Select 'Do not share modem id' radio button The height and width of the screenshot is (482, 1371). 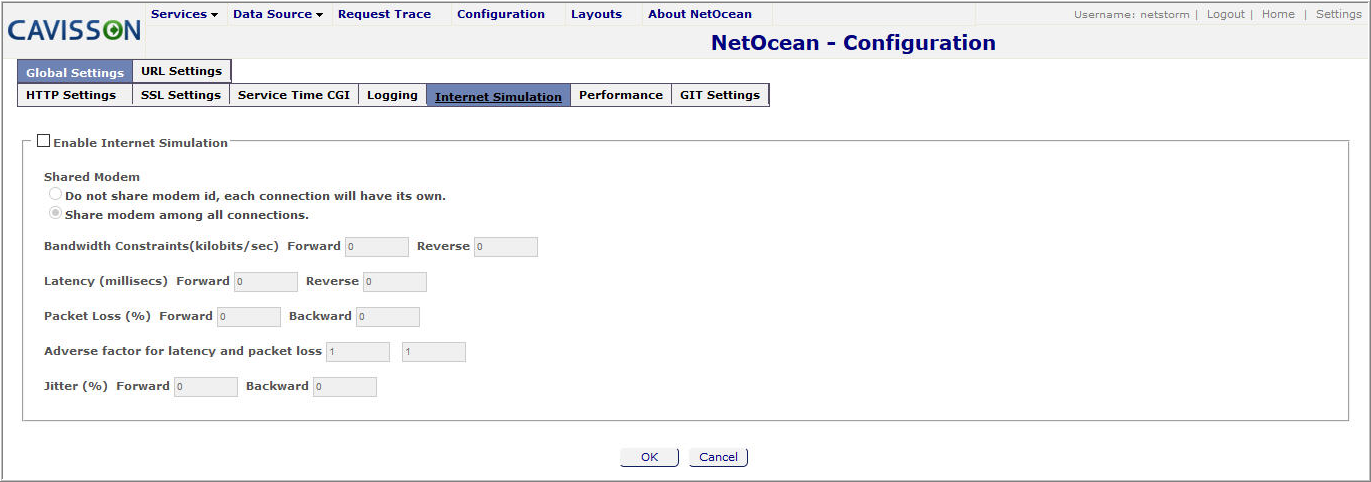(x=56, y=194)
